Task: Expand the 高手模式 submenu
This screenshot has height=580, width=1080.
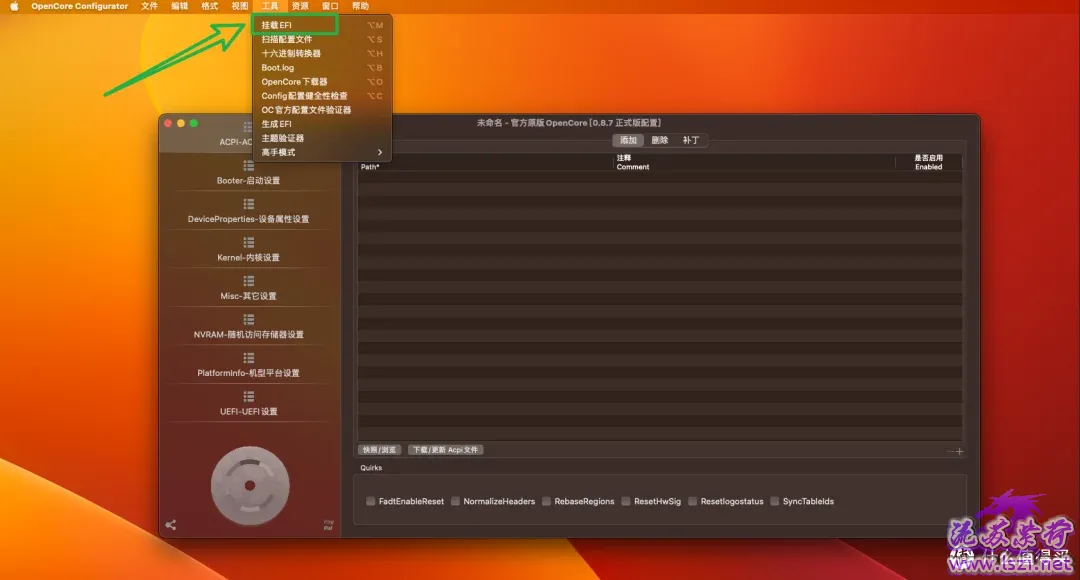Action: point(322,152)
